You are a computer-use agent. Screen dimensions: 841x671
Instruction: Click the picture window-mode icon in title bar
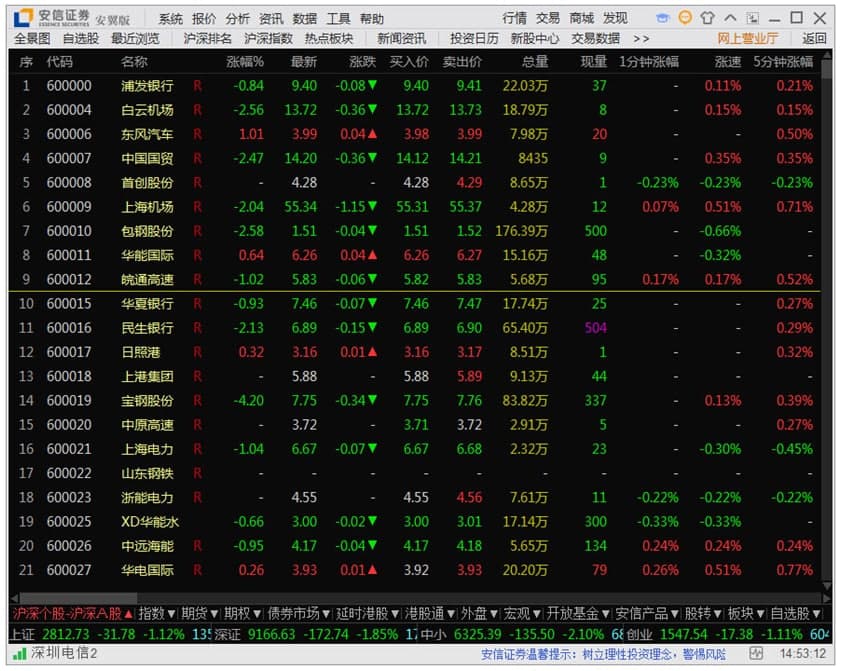(x=753, y=18)
